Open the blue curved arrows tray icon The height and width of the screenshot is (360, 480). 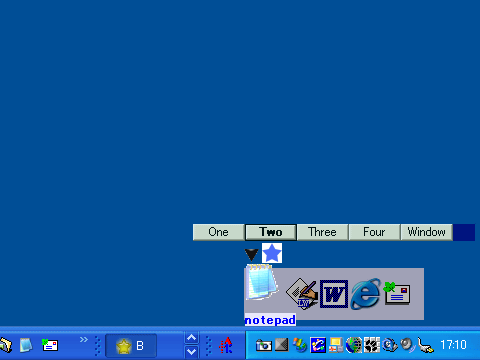click(318, 345)
